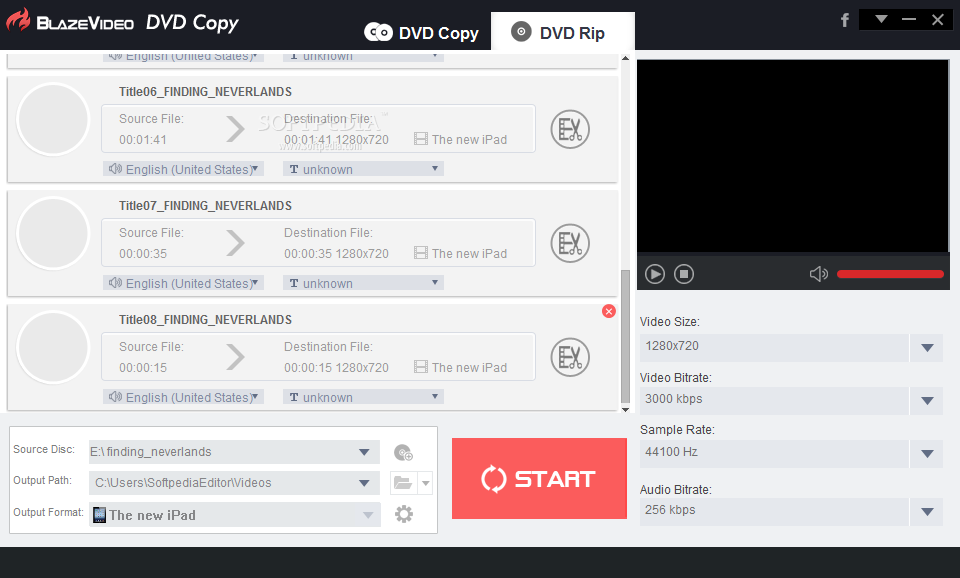
Task: Click the 256 kbps audio bitrate field
Action: (774, 512)
